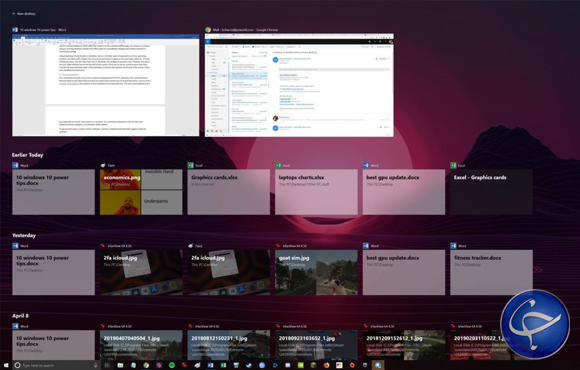This screenshot has height=370, width=580.
Task: Open 20190203110522_1.jpg activity card
Action: [x=492, y=345]
